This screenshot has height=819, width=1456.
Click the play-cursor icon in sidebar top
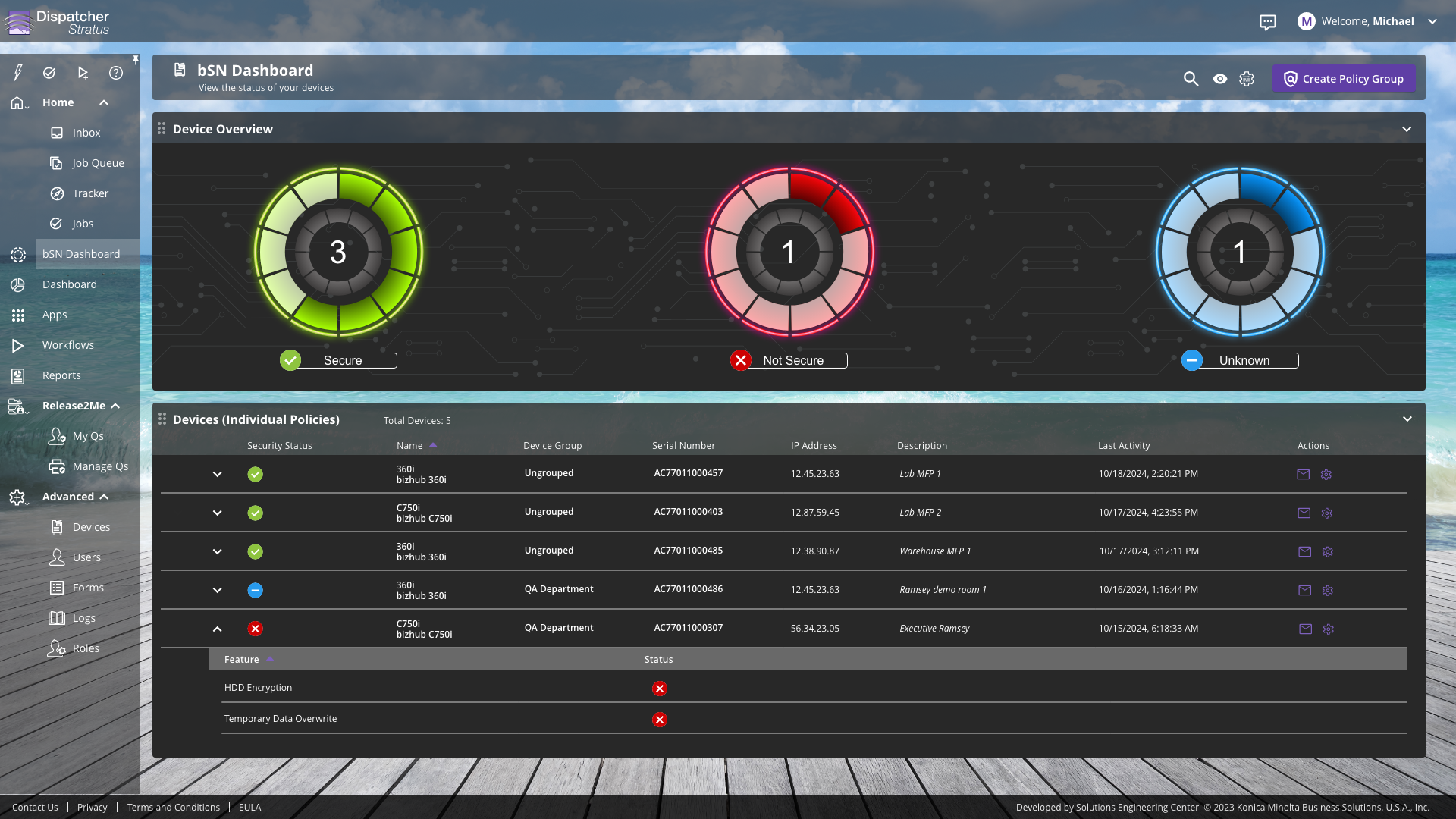(x=83, y=73)
